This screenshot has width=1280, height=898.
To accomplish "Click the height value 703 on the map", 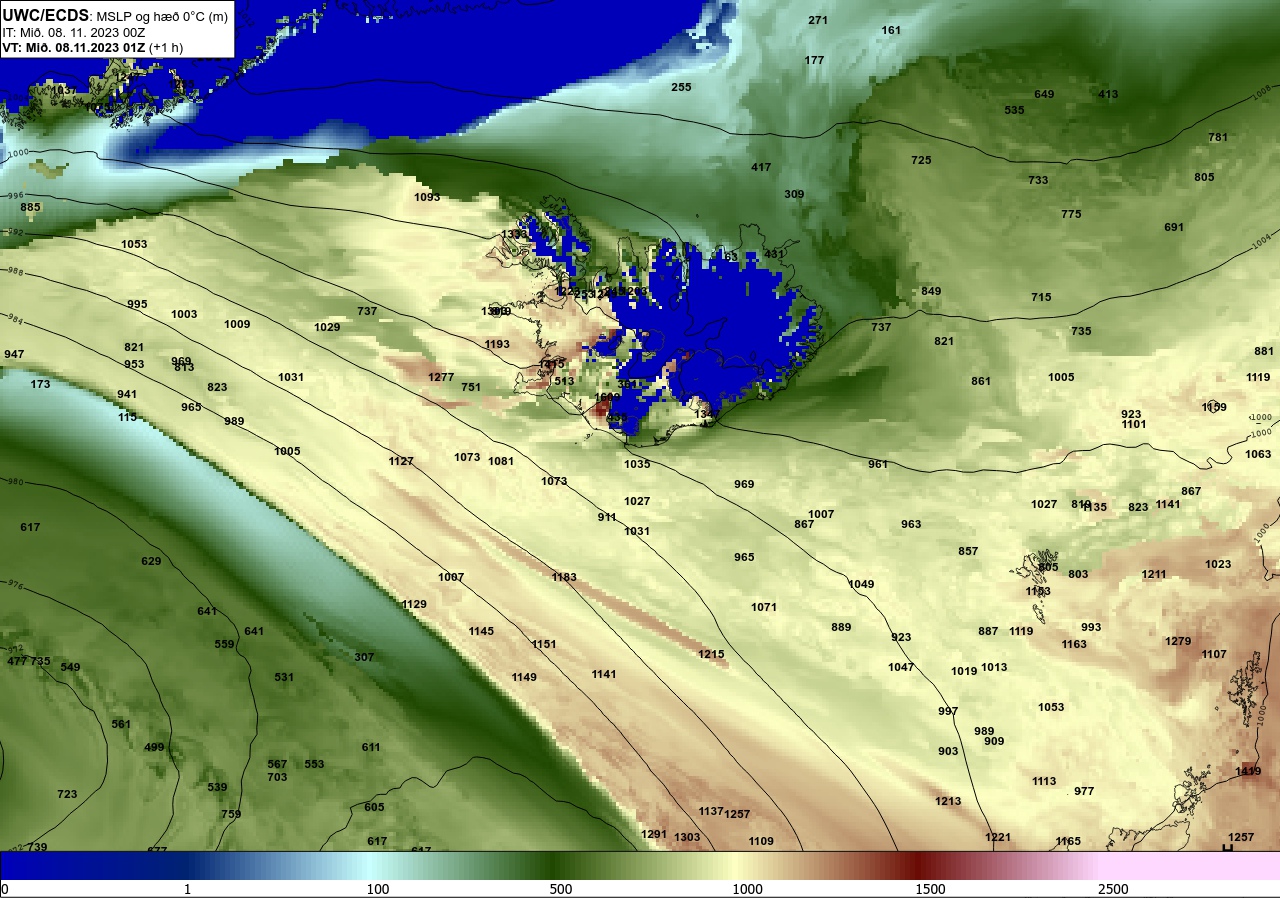I will click(277, 777).
